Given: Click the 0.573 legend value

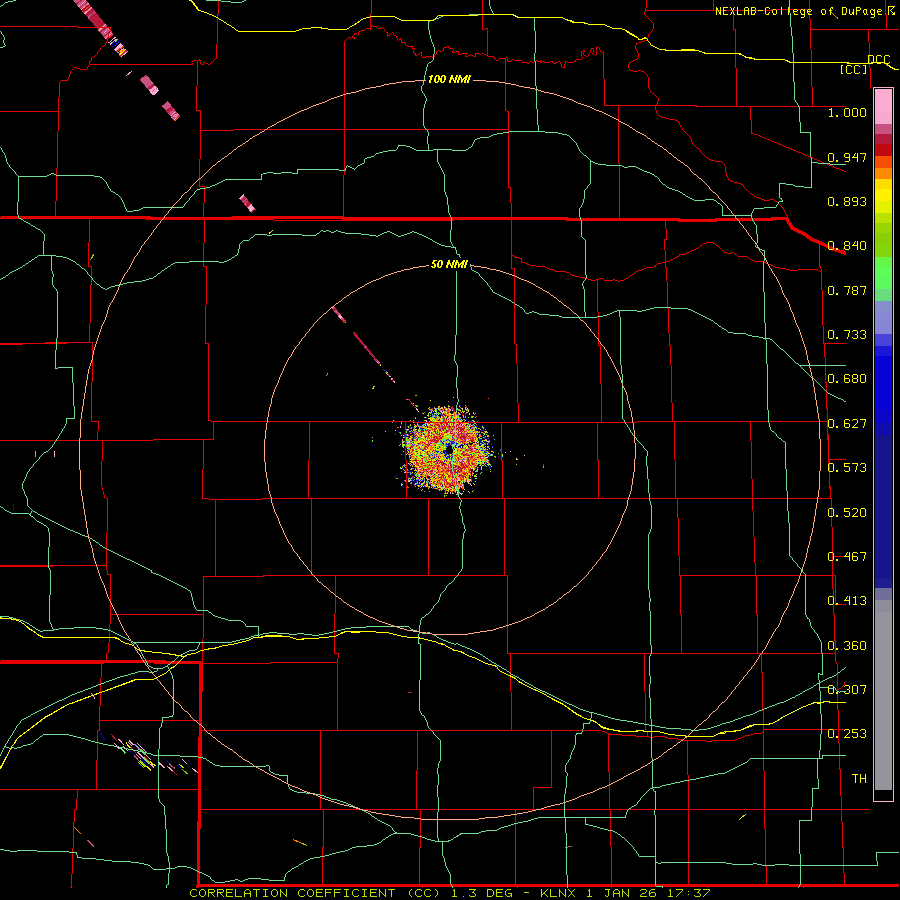Looking at the screenshot, I should click(x=847, y=468).
